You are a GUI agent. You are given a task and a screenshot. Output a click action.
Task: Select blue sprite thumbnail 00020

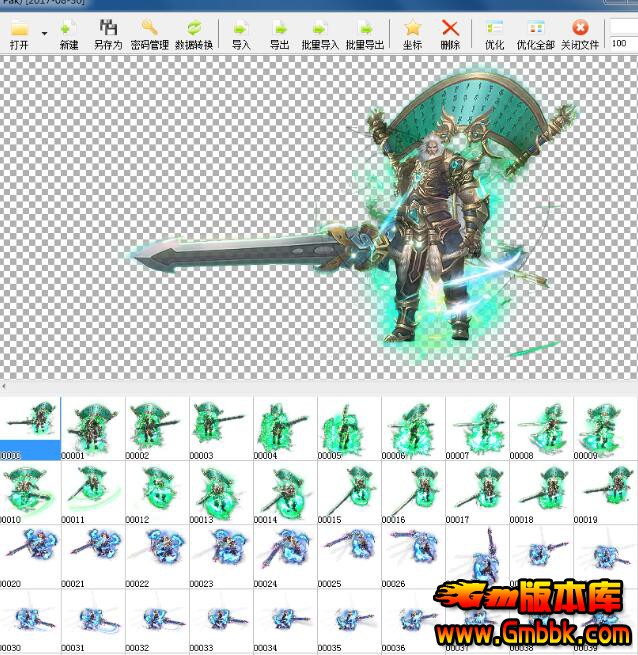[x=30, y=557]
